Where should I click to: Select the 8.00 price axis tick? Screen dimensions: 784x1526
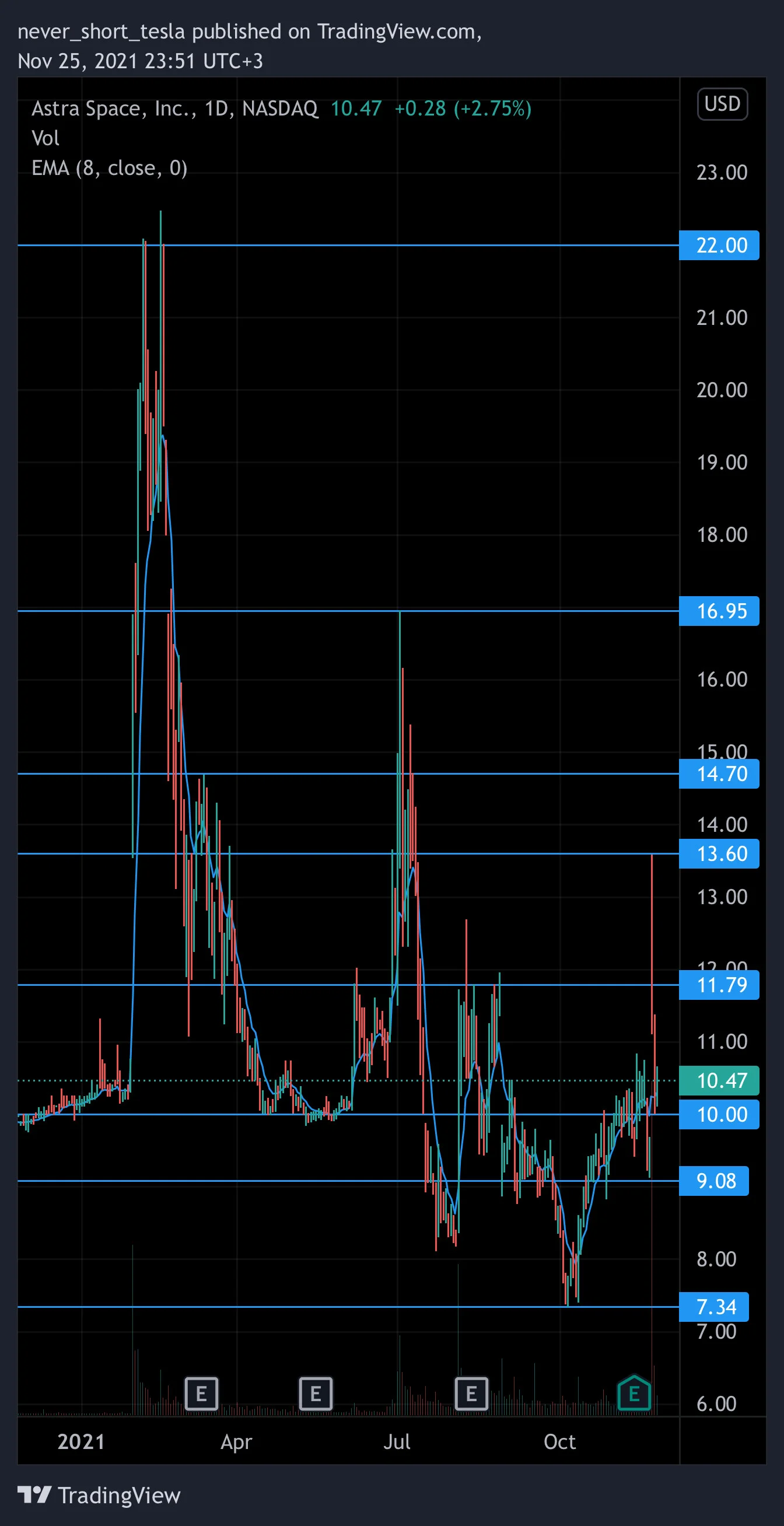(716, 1259)
